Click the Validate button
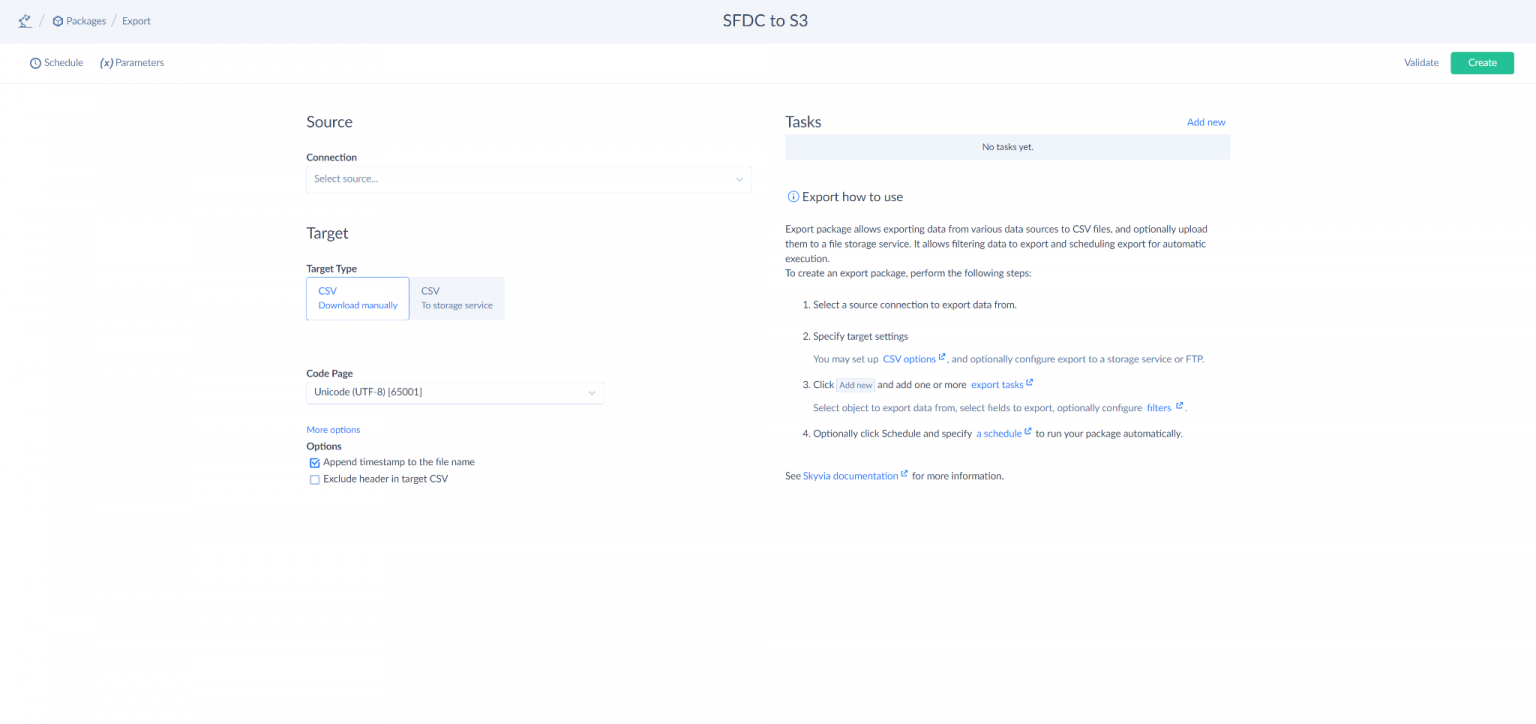Viewport: 1536px width, 724px height. coord(1421,63)
